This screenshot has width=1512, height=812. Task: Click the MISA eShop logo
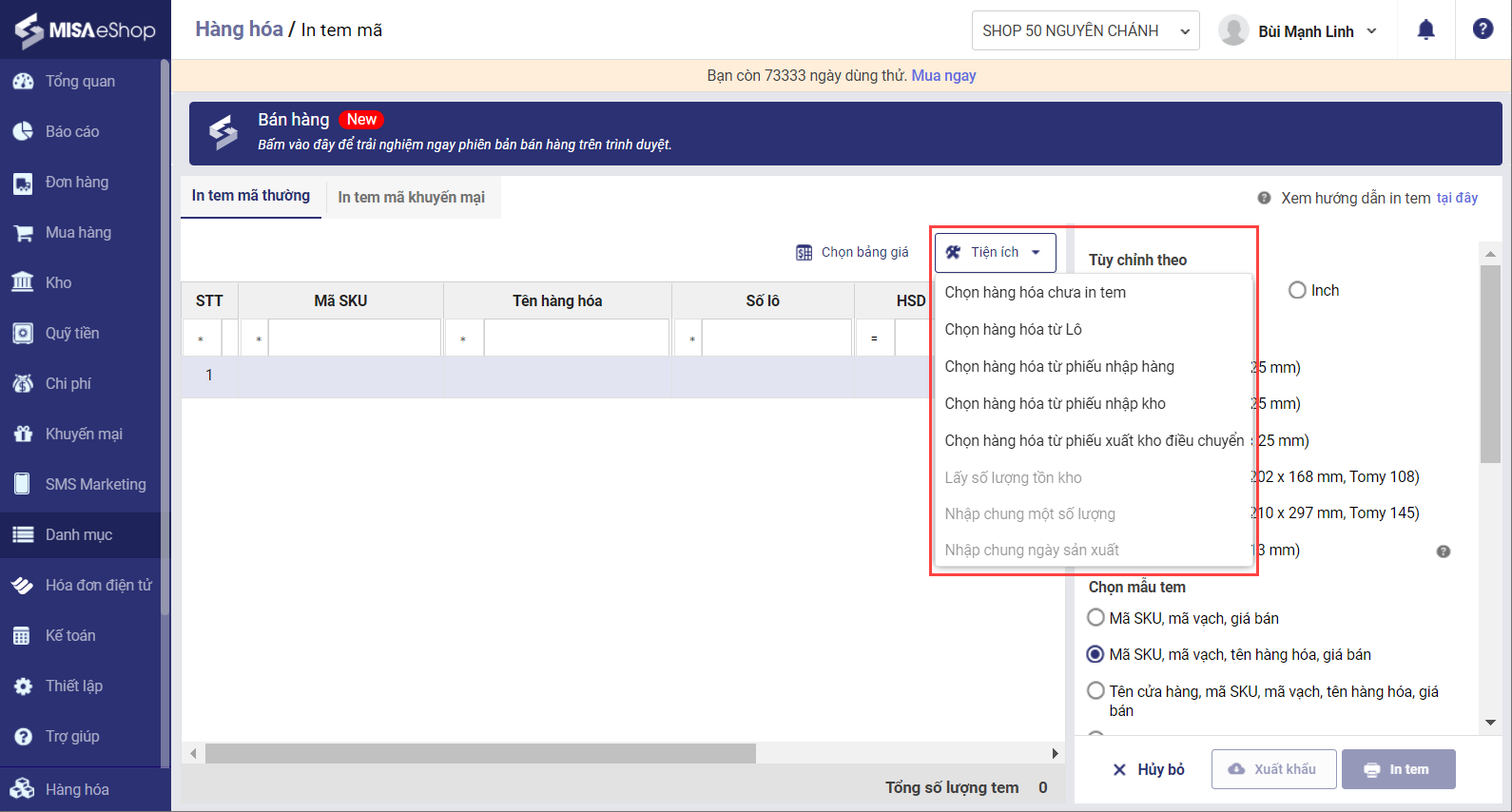coord(86,29)
